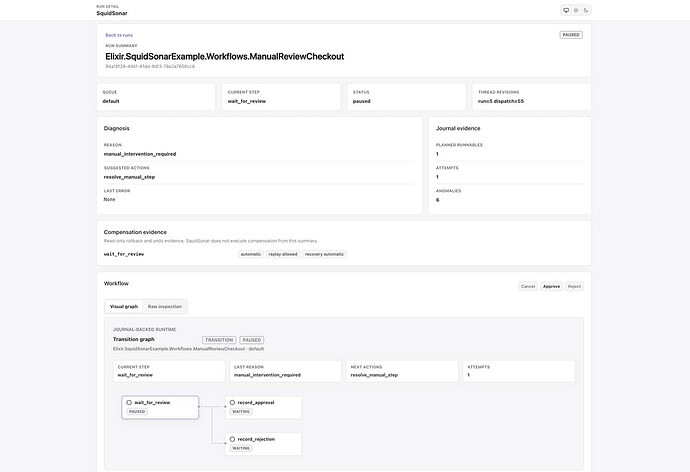Click resolve_manual_step in Diagnosis

(x=129, y=177)
